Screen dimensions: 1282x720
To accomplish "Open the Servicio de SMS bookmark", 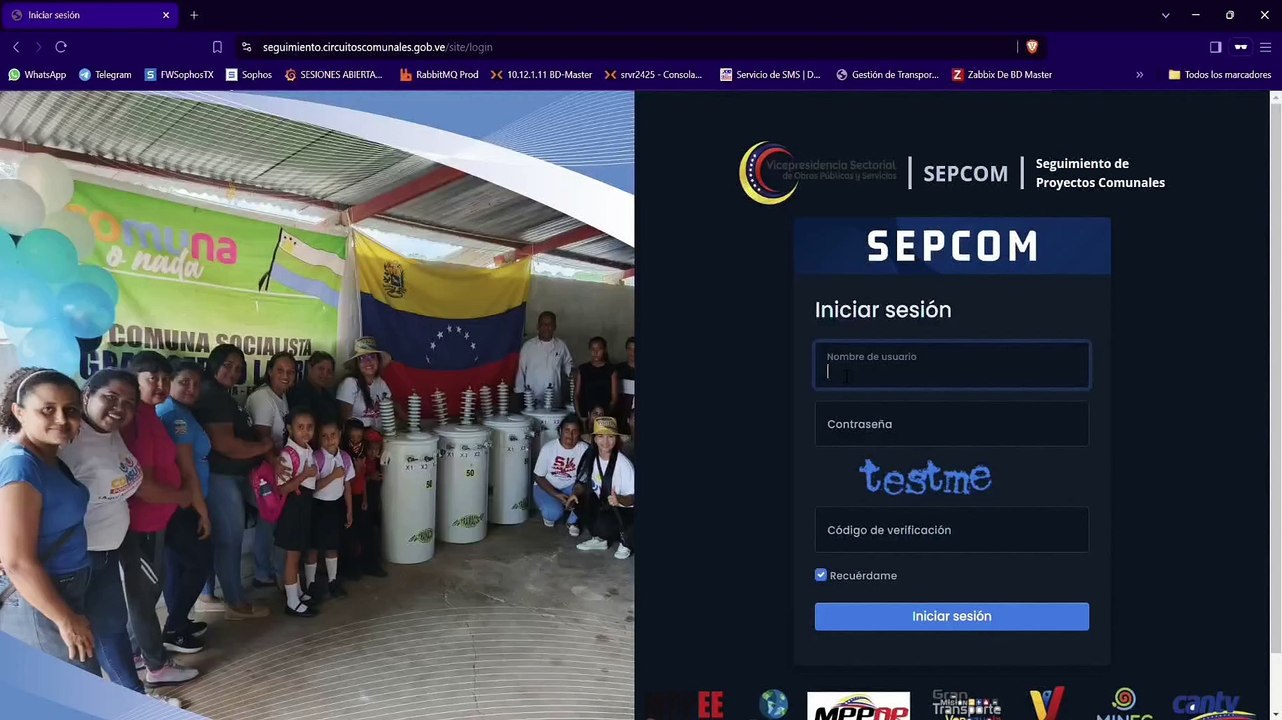I will click(x=770, y=75).
